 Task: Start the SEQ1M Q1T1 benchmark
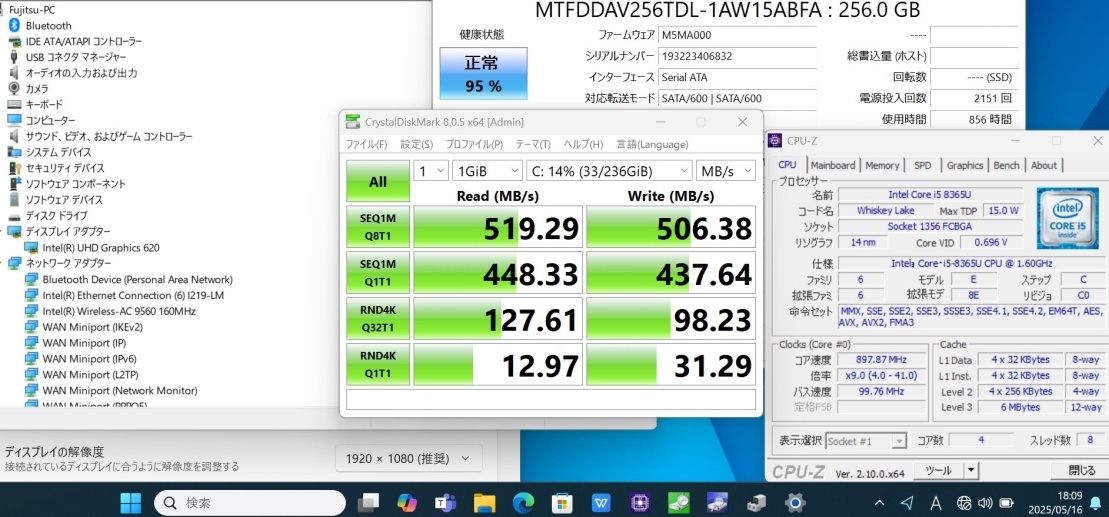[378, 272]
